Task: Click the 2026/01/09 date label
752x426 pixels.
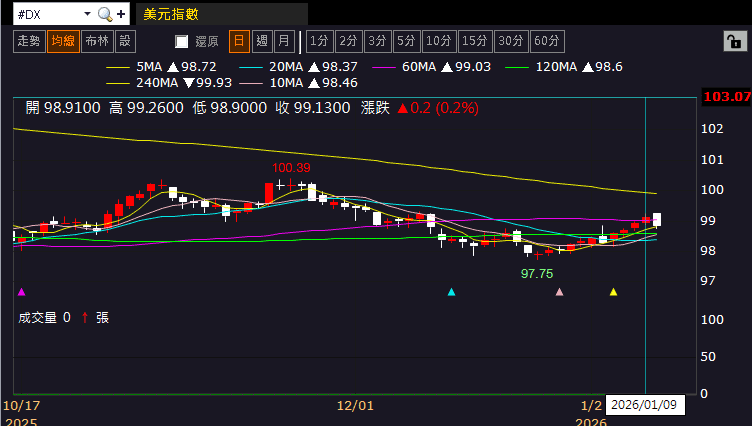Action: tap(645, 405)
